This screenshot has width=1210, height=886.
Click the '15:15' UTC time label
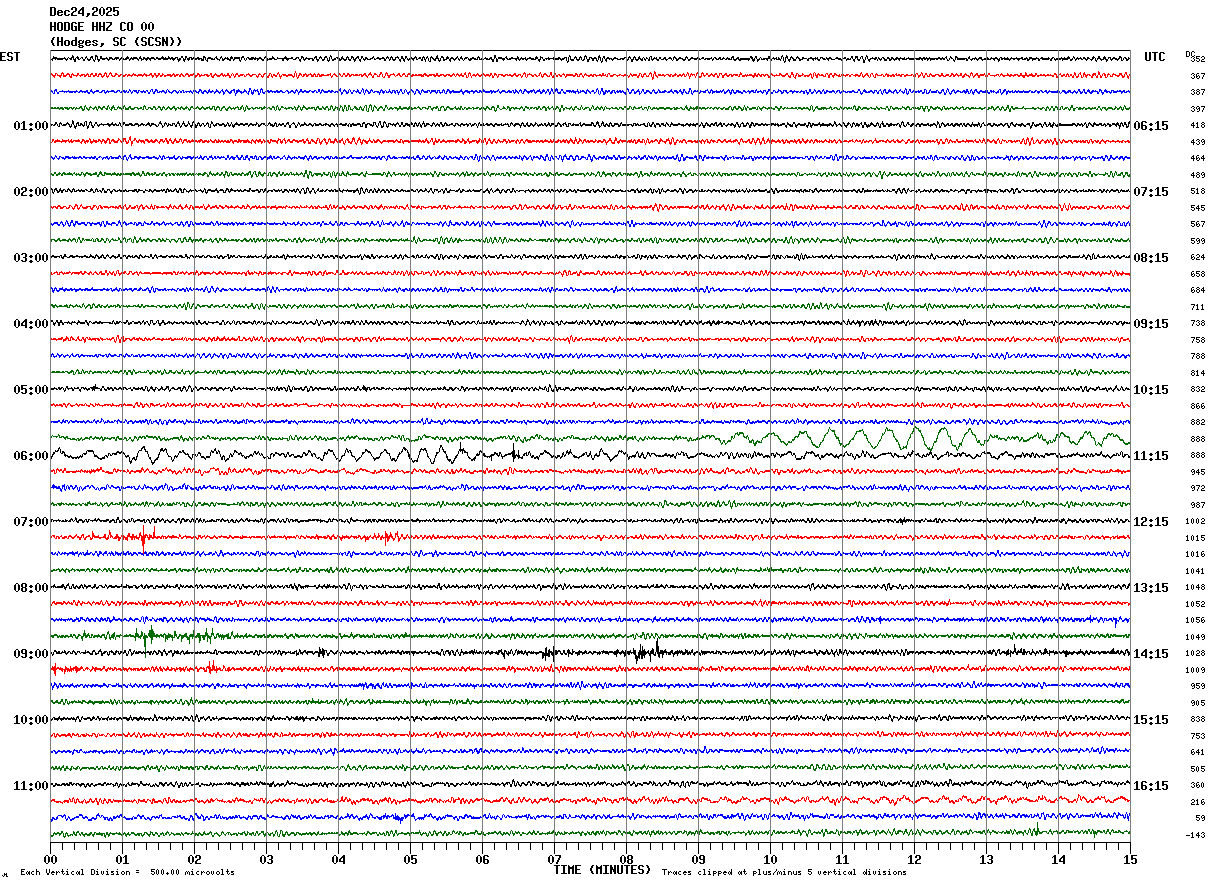(1151, 720)
